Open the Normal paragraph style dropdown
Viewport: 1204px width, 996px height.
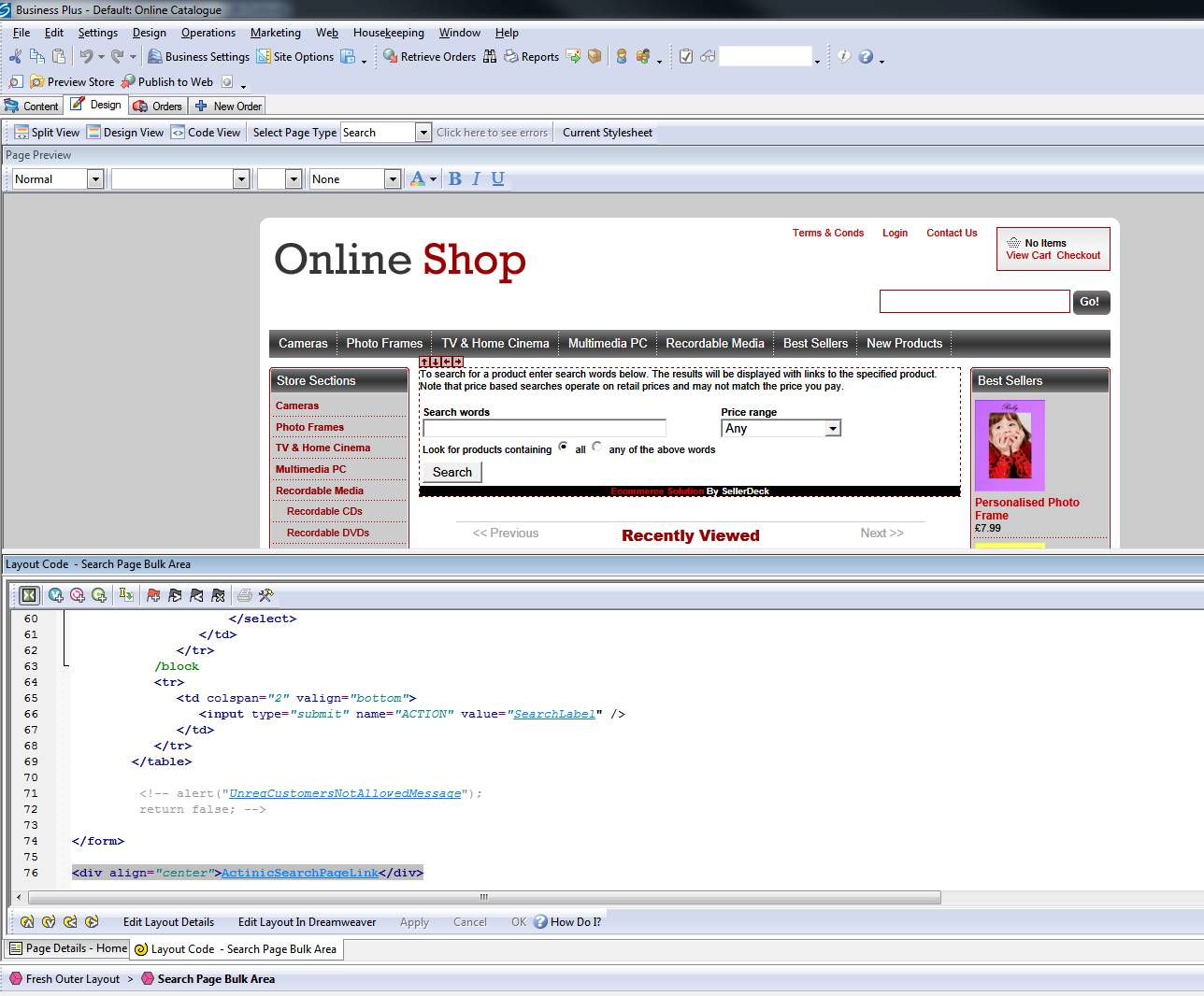[x=94, y=179]
